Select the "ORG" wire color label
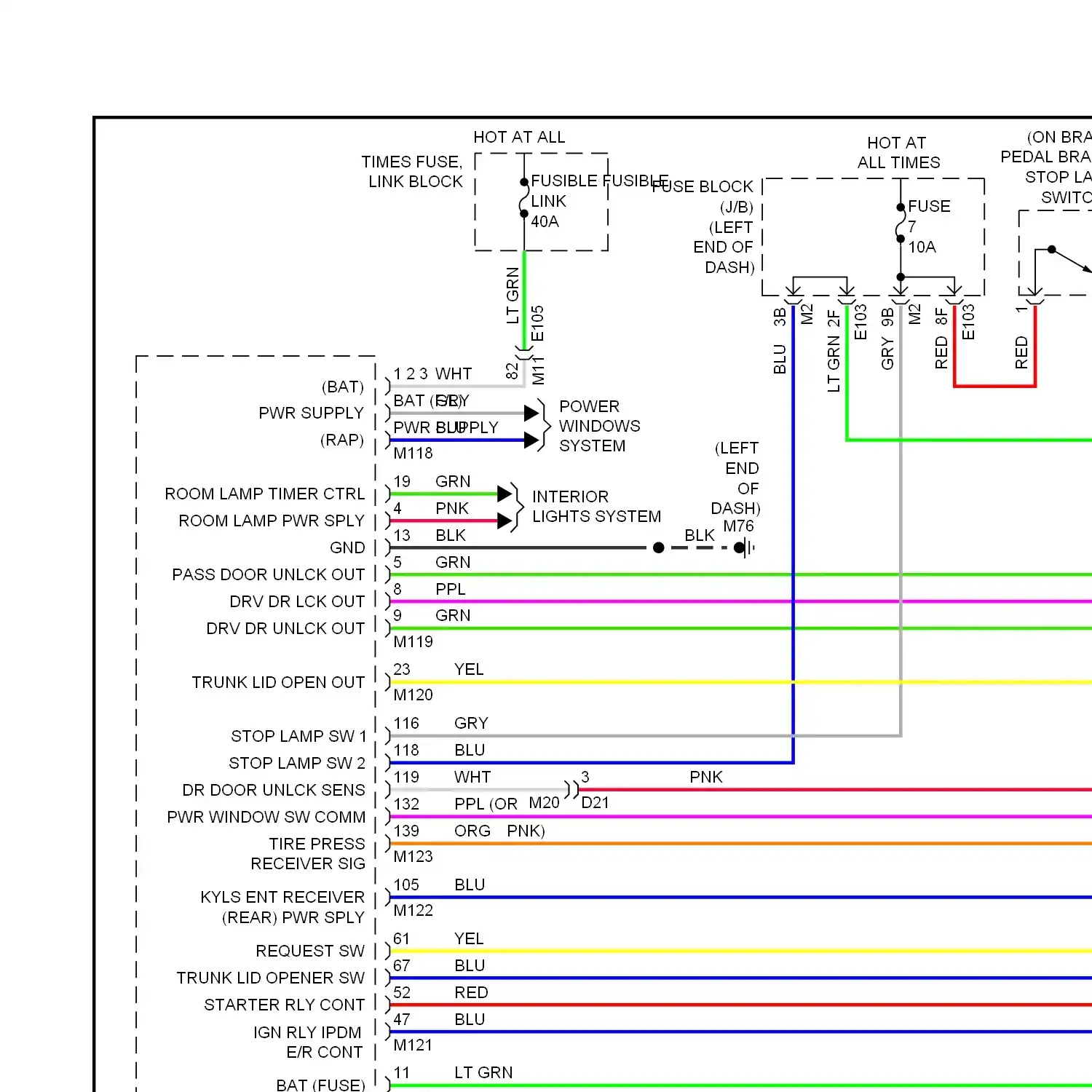This screenshot has height=1092, width=1092. coord(472,831)
